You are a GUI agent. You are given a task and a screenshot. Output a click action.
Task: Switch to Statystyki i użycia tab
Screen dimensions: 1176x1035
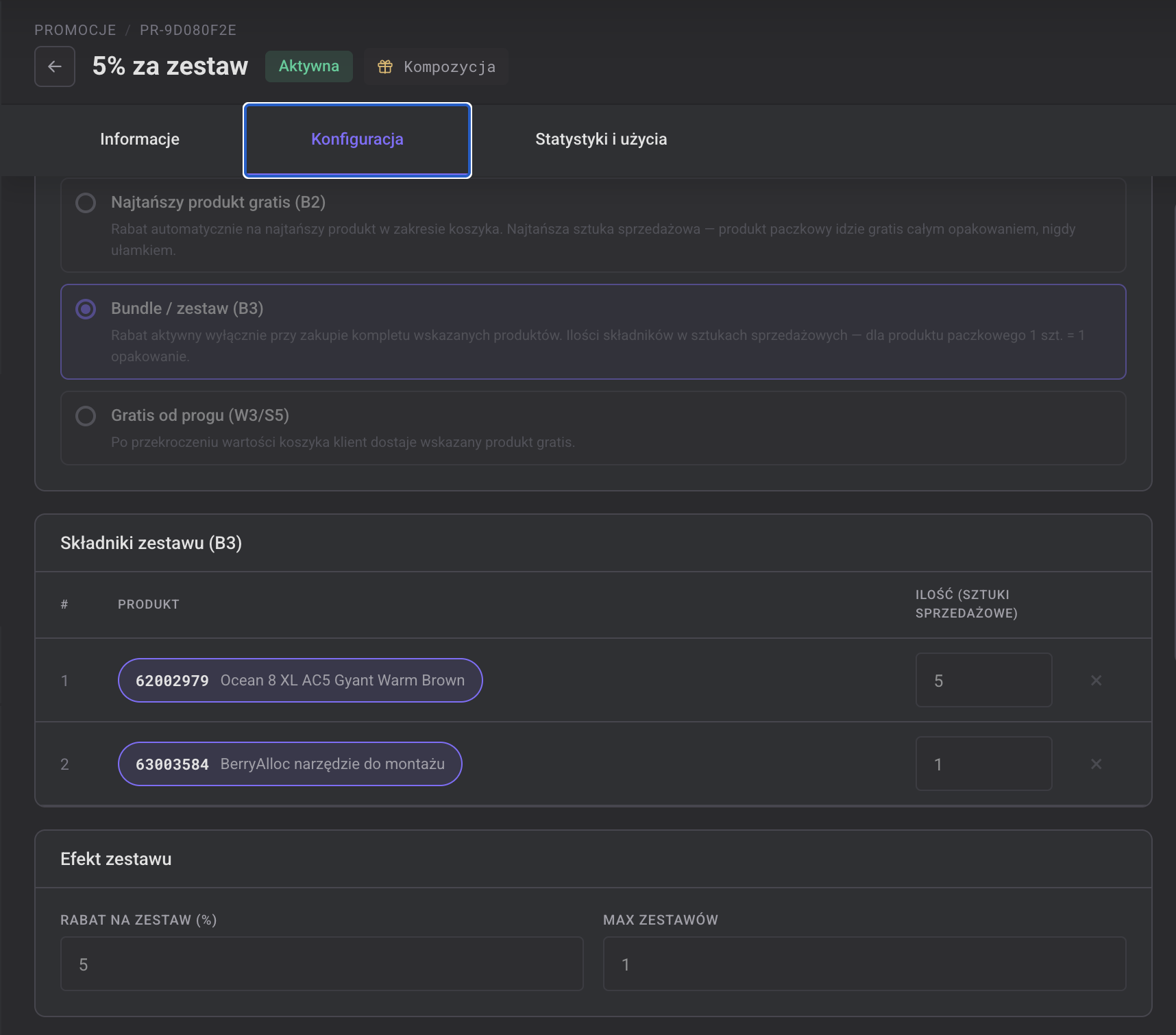(x=601, y=139)
